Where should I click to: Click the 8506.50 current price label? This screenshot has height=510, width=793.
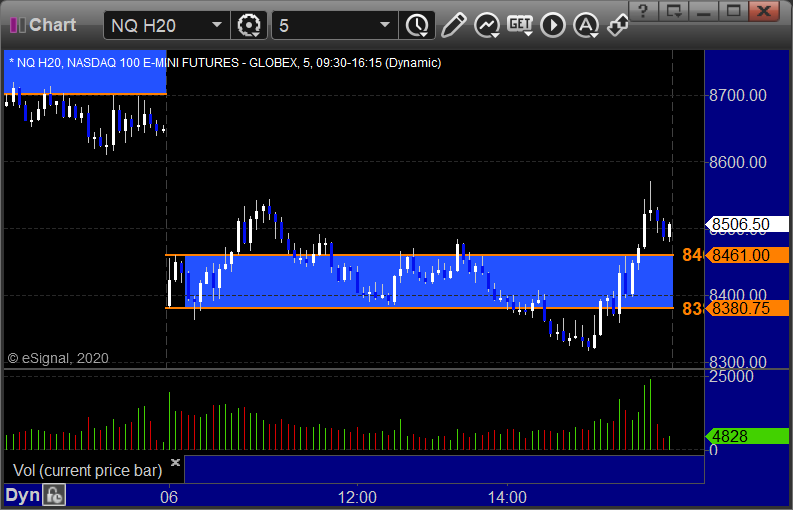(x=747, y=224)
